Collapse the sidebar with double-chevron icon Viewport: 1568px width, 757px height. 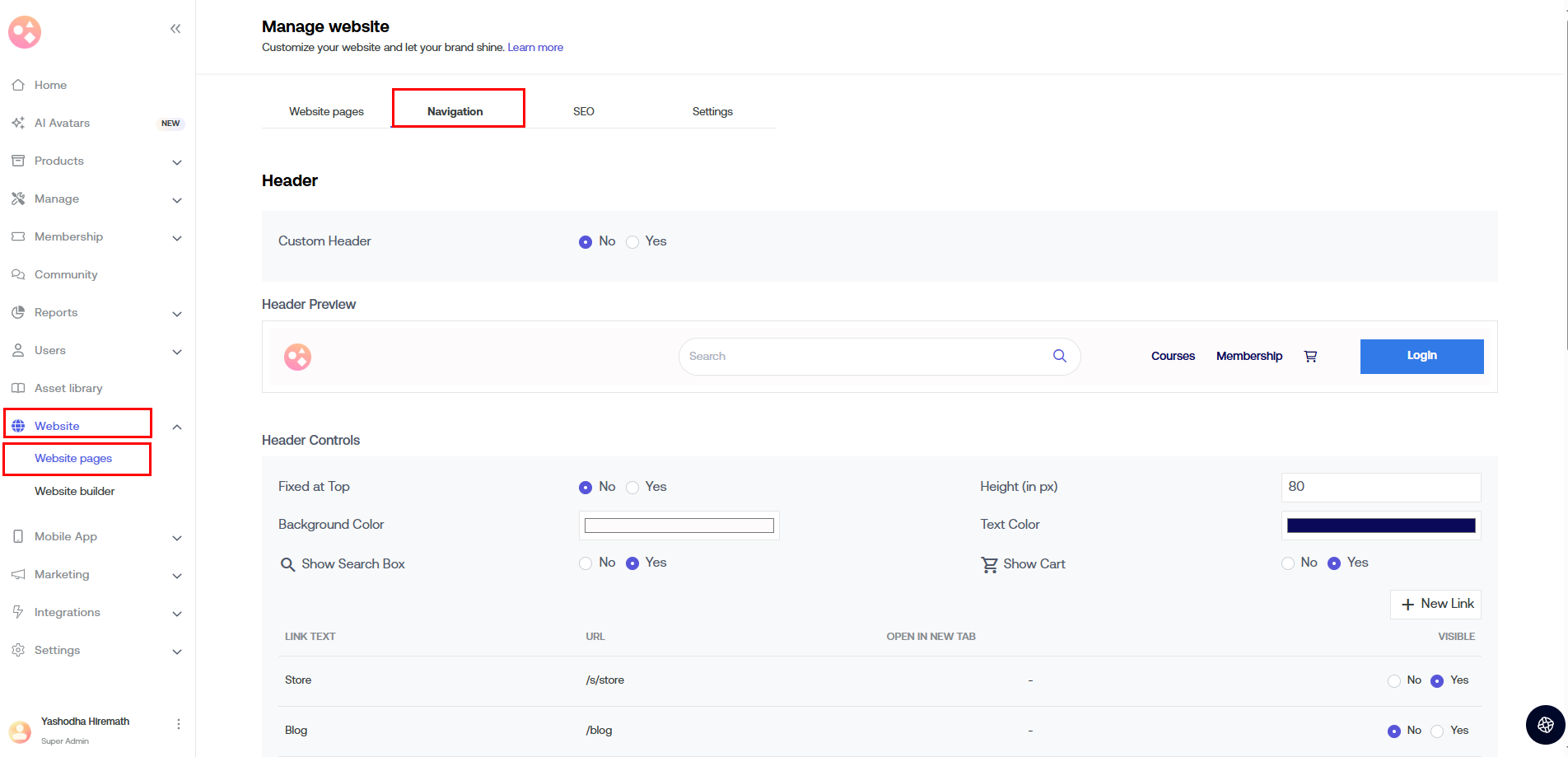pos(175,29)
